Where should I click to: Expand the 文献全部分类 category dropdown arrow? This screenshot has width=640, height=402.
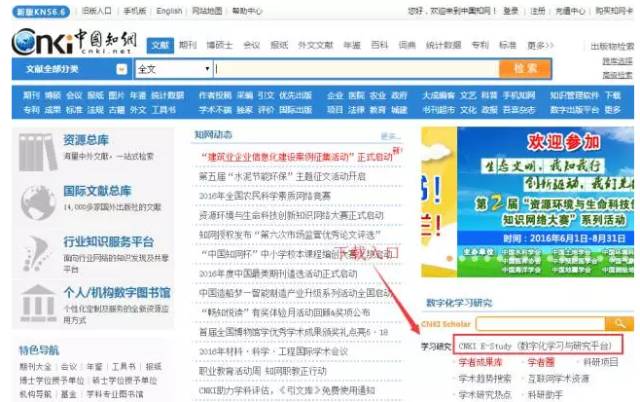click(121, 69)
